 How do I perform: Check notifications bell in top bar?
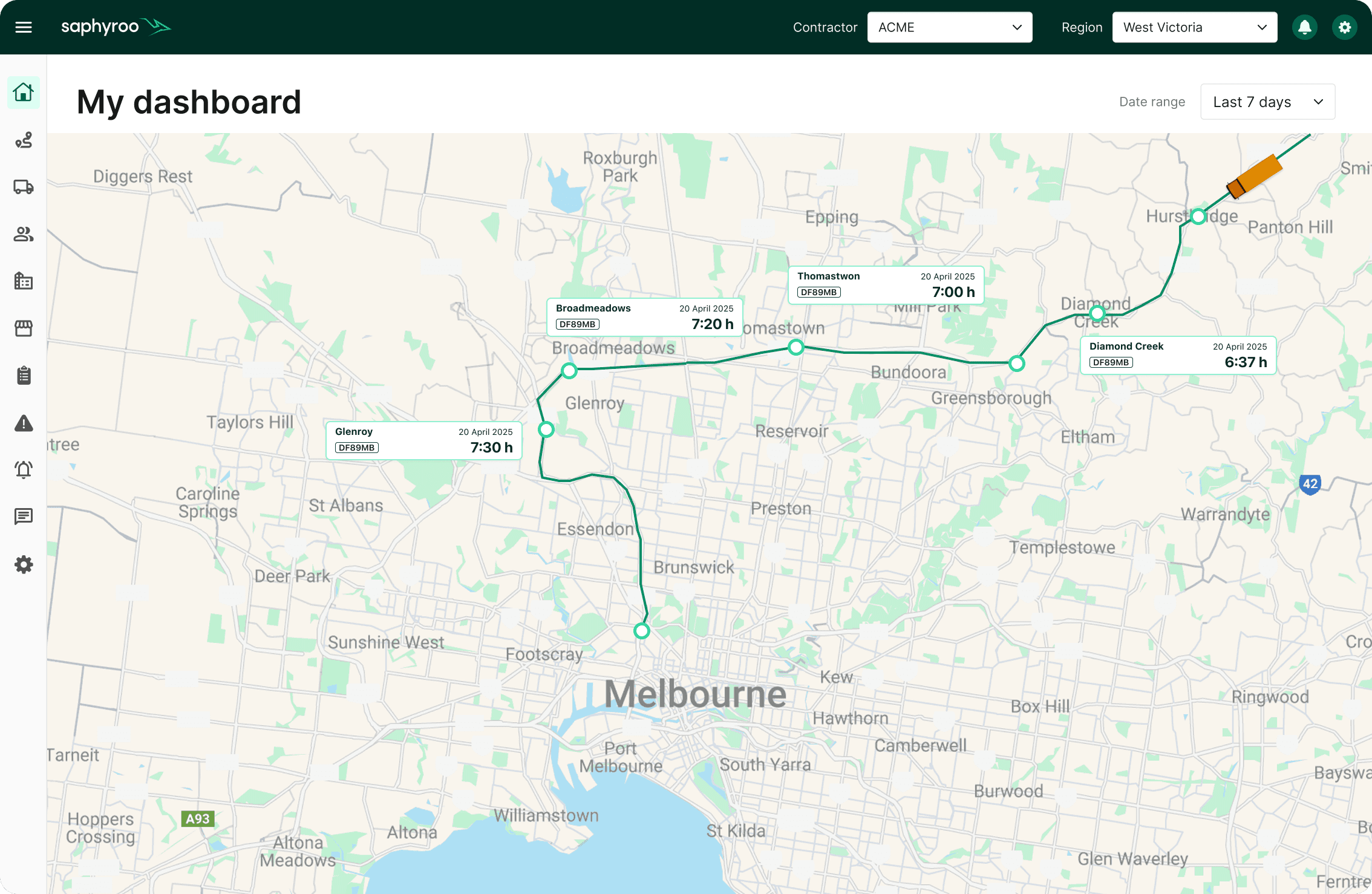pos(1305,27)
